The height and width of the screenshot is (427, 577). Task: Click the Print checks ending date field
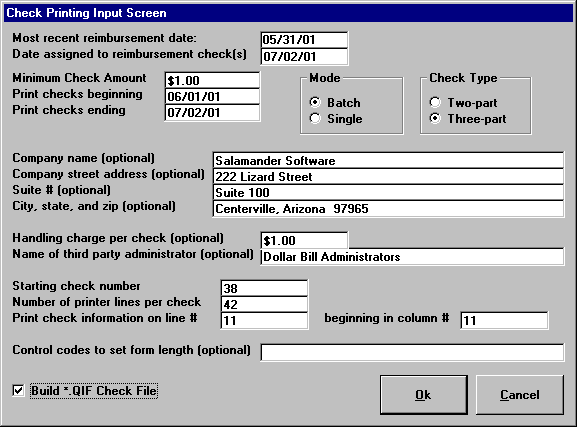pos(212,113)
